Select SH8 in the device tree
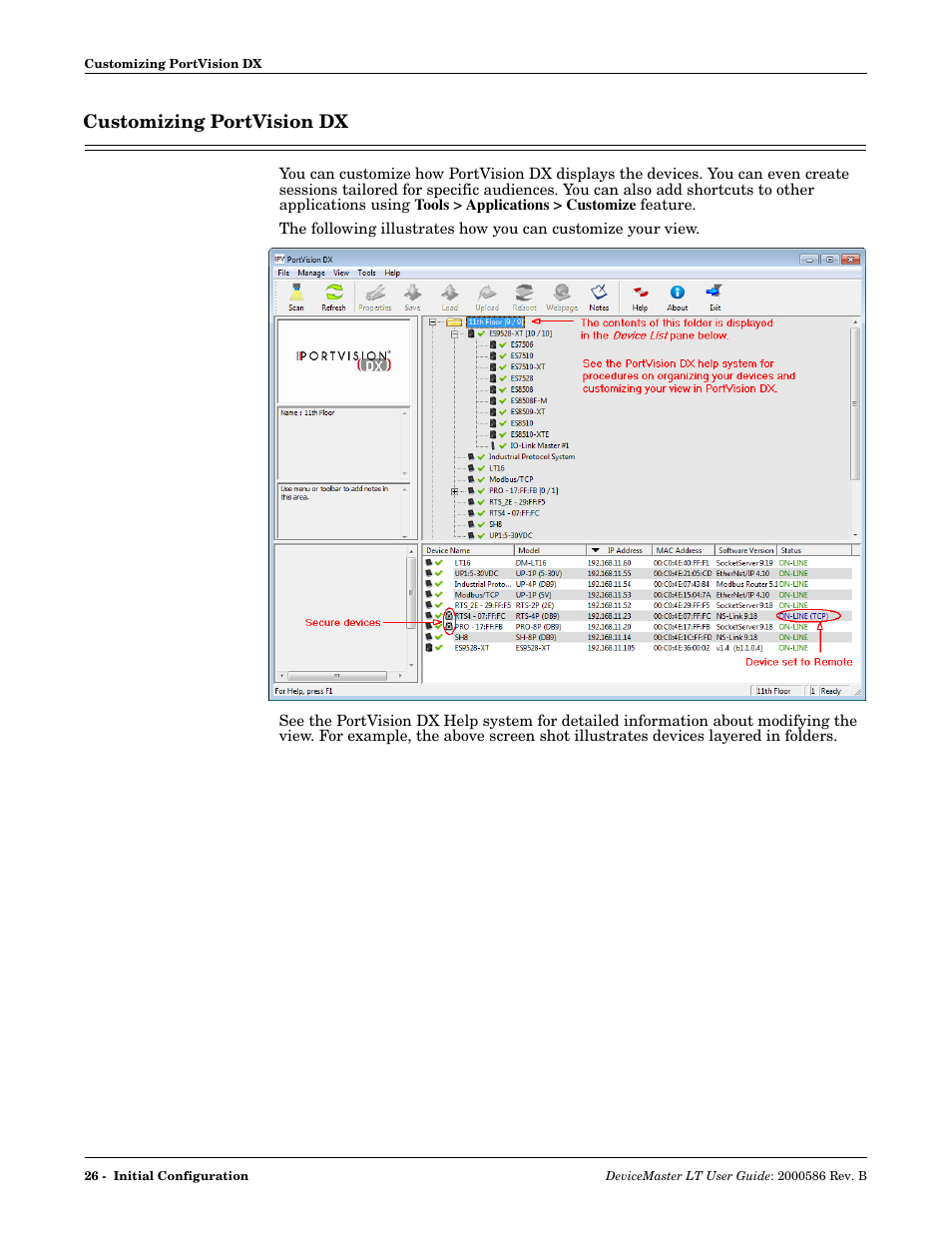 [x=496, y=524]
